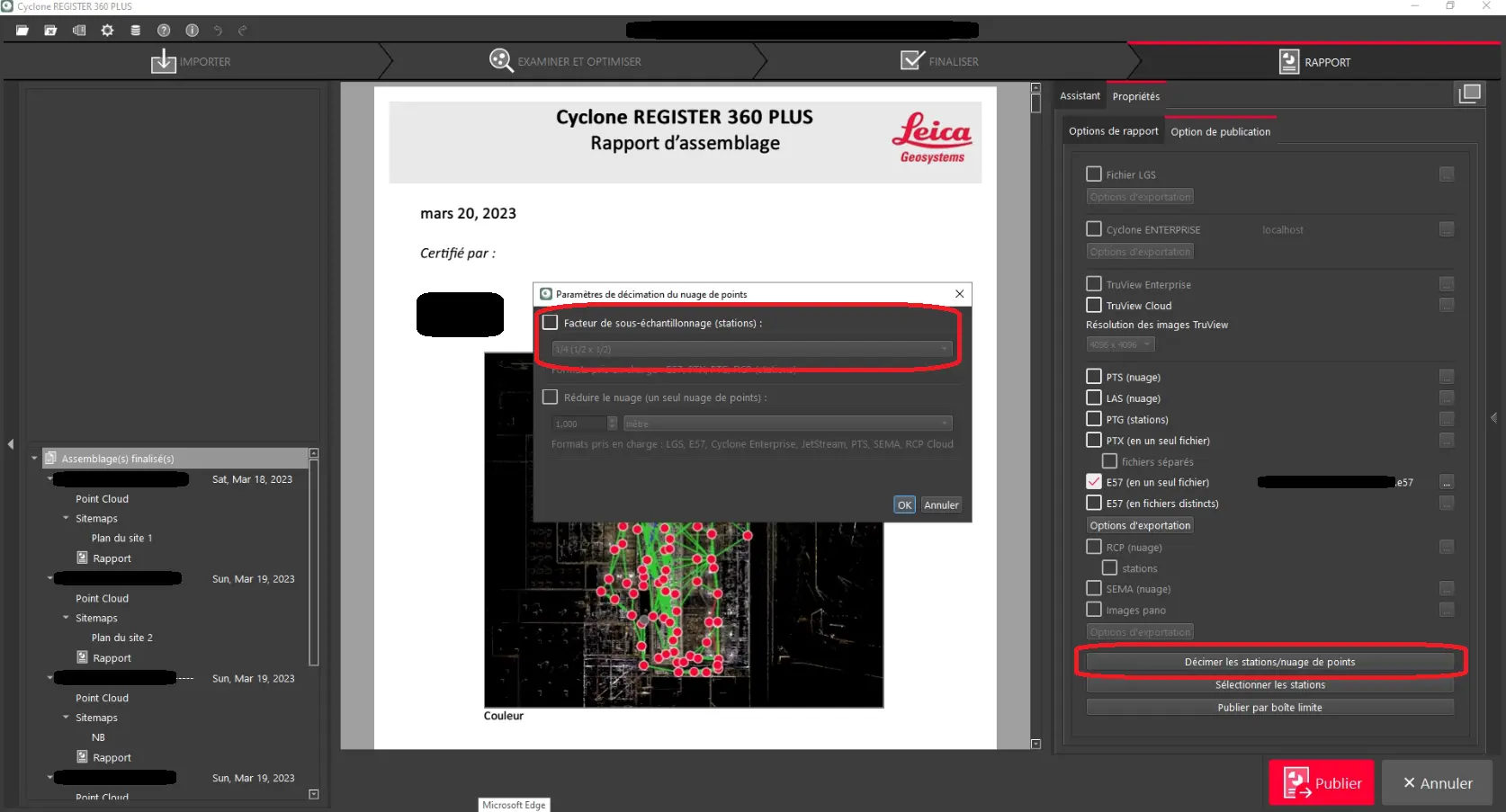Check the TruView Cloud option

(x=1094, y=305)
